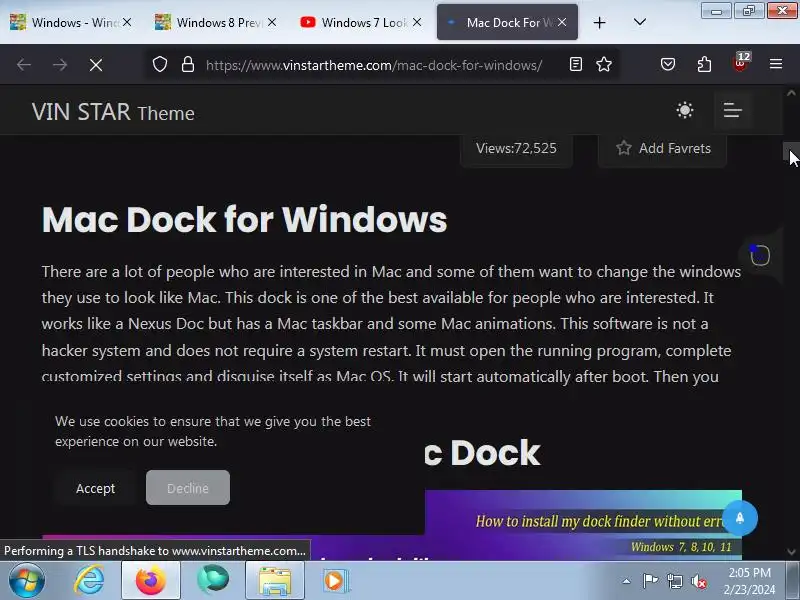Viewport: 800px width, 600px height.
Task: Accept the cookies
Action: pos(95,488)
